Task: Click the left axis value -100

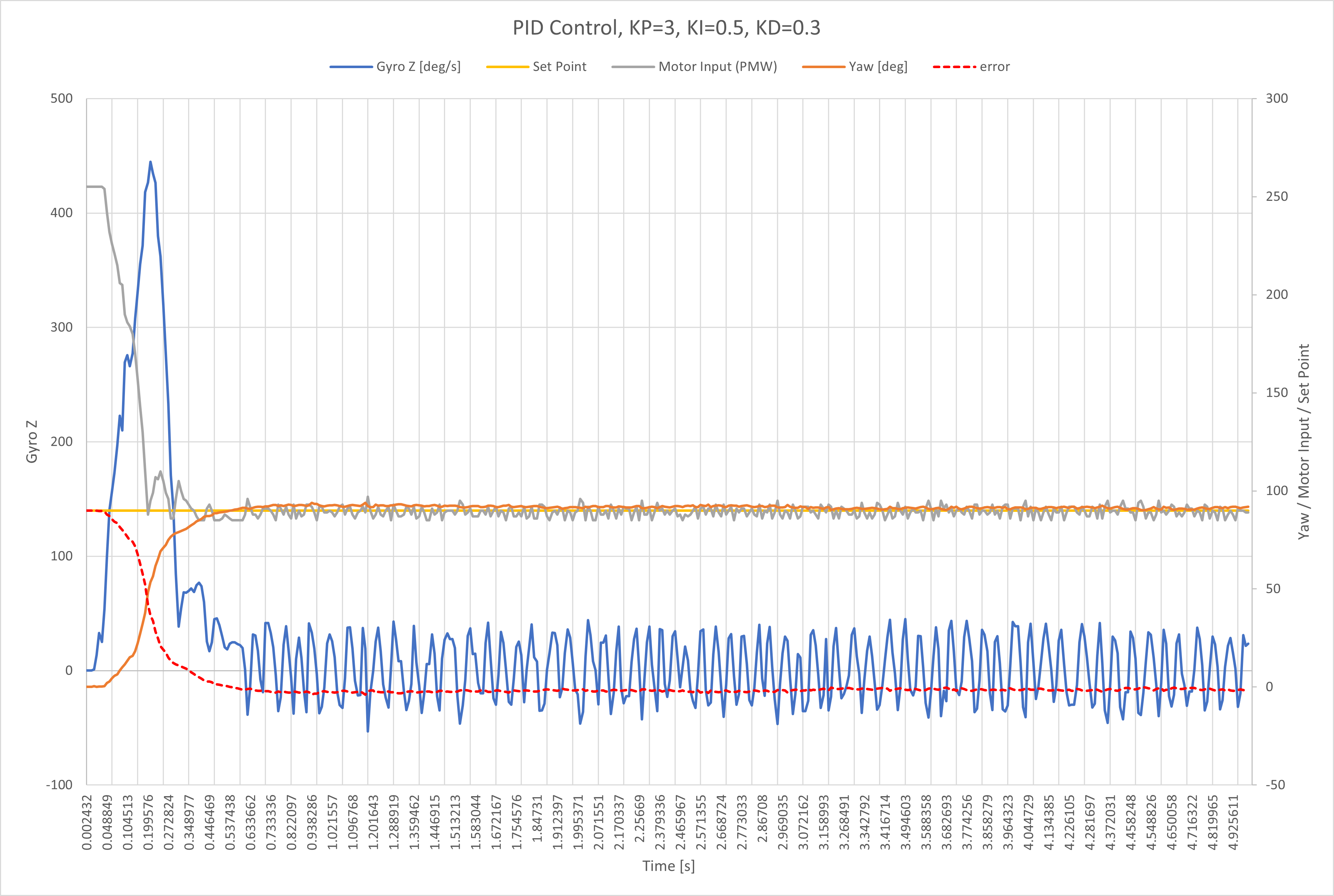Action: tap(60, 785)
